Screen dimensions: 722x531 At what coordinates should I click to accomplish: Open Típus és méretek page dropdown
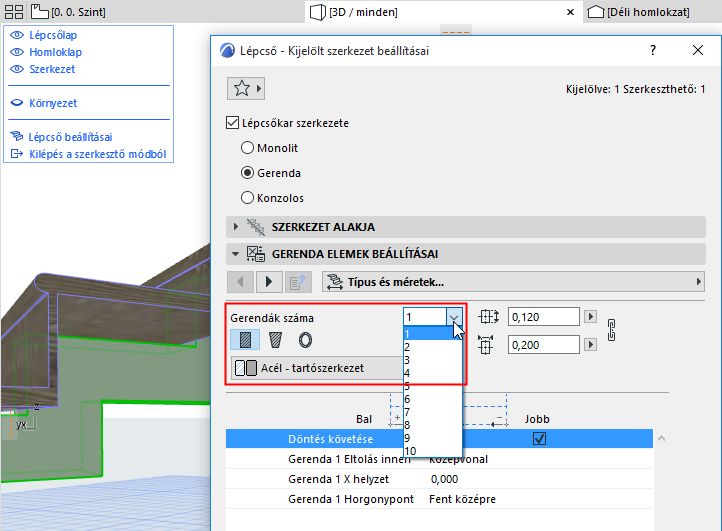tap(513, 281)
